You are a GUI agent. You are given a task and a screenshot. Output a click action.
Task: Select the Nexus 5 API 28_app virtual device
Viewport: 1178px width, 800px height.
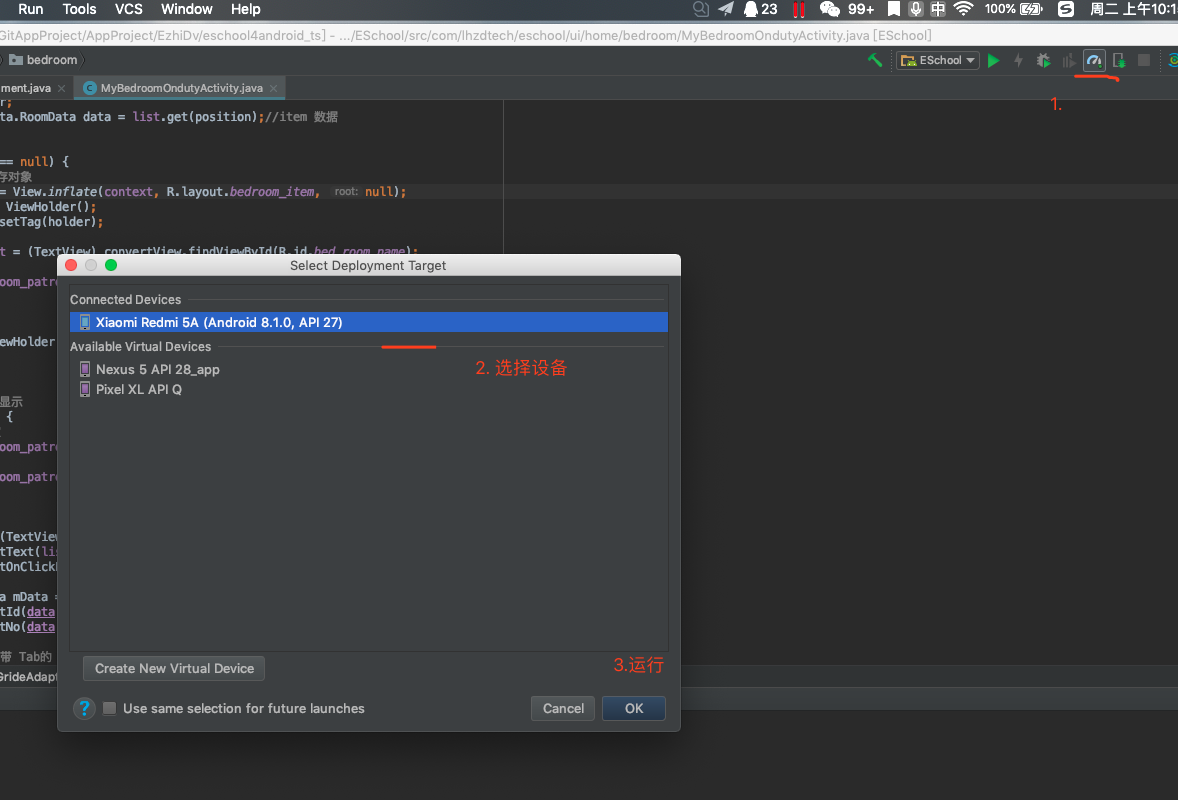(158, 369)
